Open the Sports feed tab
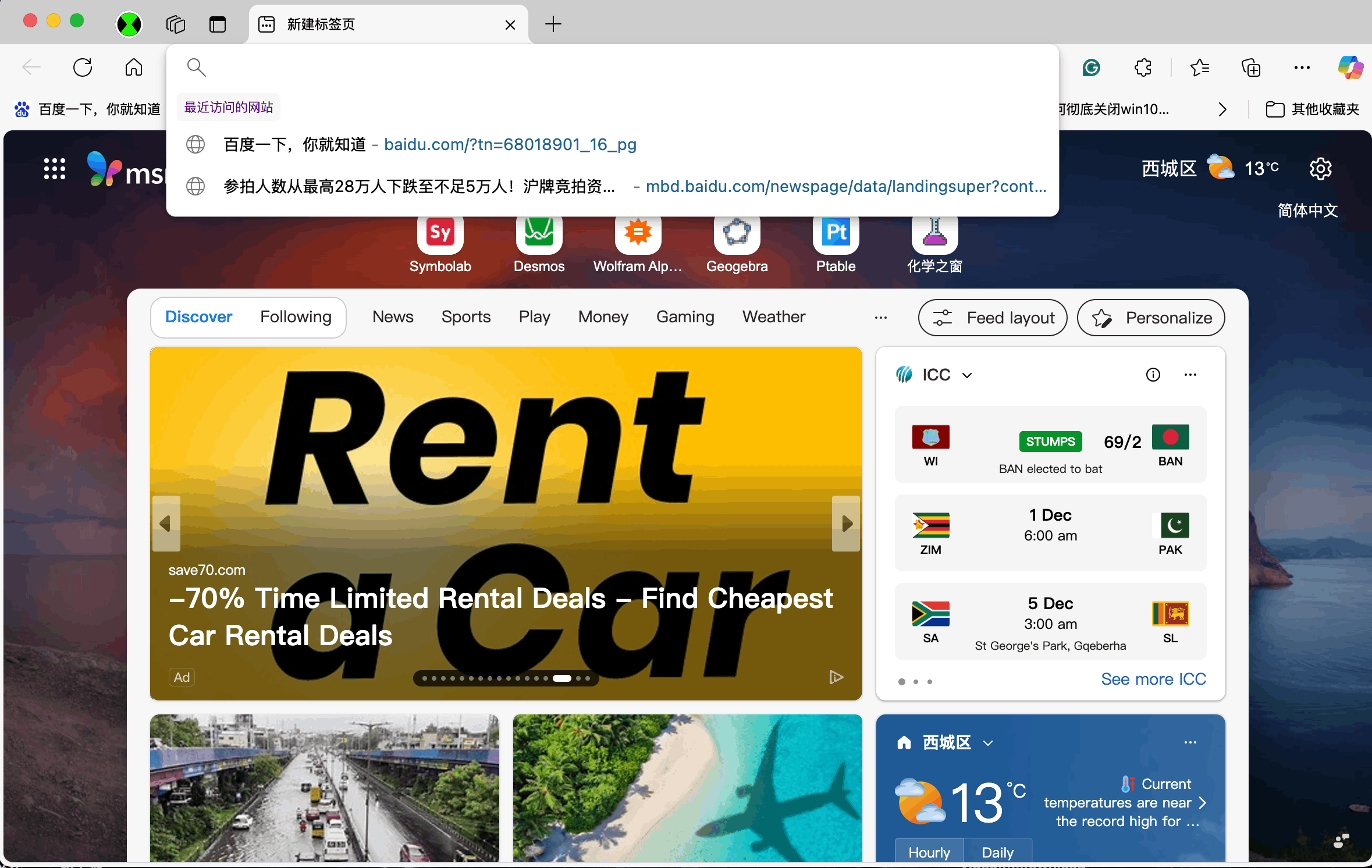1372x868 pixels. [x=465, y=317]
